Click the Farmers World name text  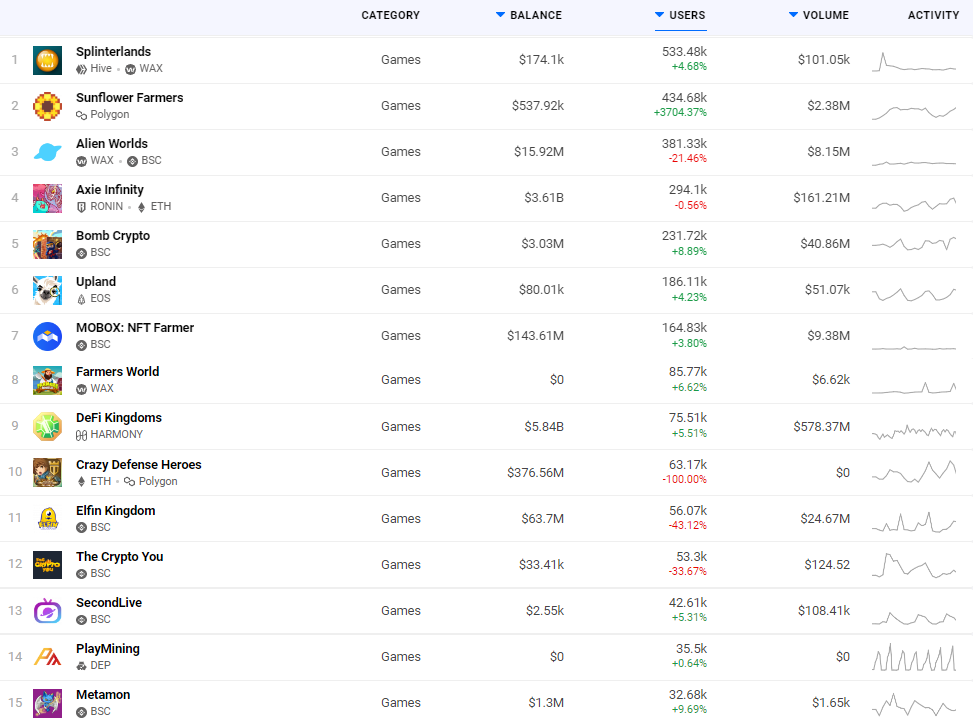[118, 372]
